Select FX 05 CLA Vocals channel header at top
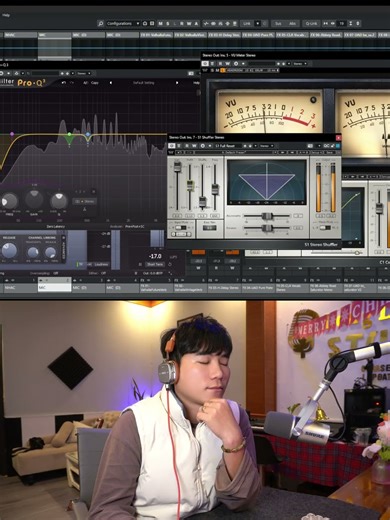The width and height of the screenshot is (390, 520). (292, 35)
